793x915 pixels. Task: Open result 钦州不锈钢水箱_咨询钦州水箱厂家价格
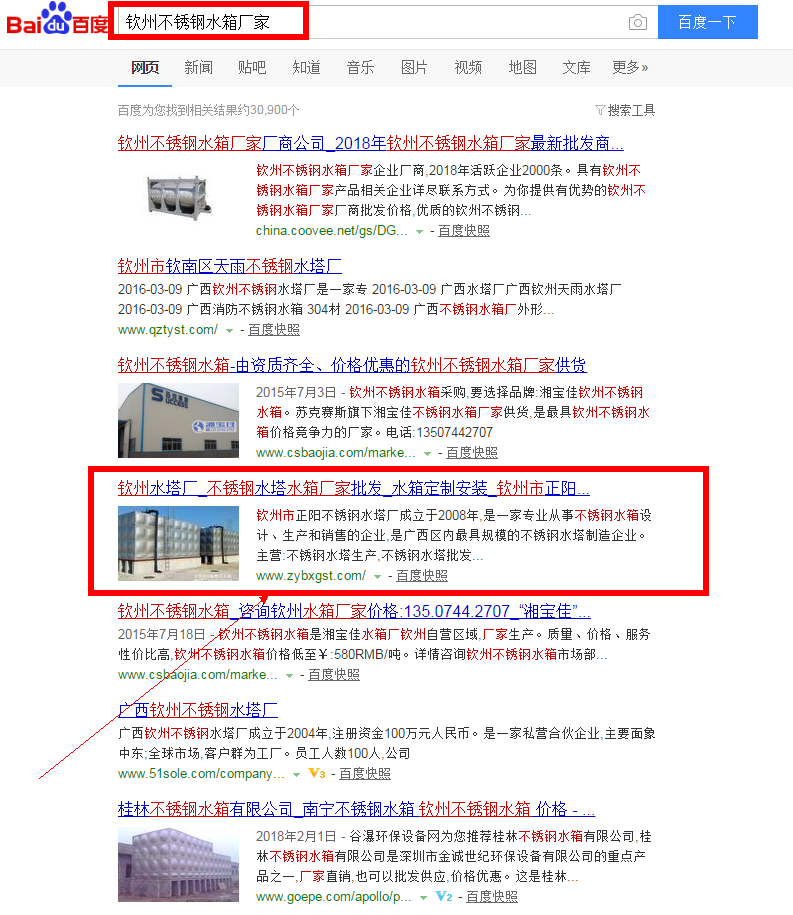[x=354, y=611]
